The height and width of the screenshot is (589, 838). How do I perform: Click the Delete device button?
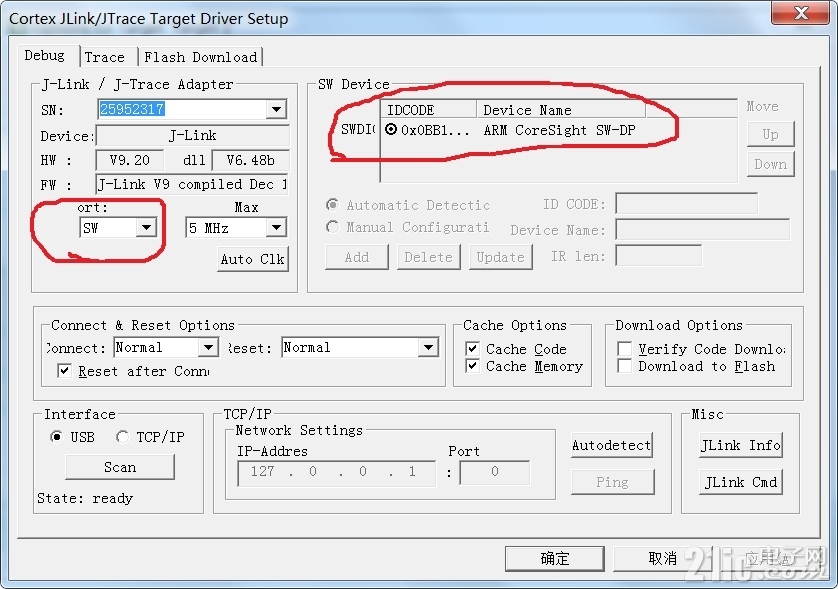[x=429, y=257]
